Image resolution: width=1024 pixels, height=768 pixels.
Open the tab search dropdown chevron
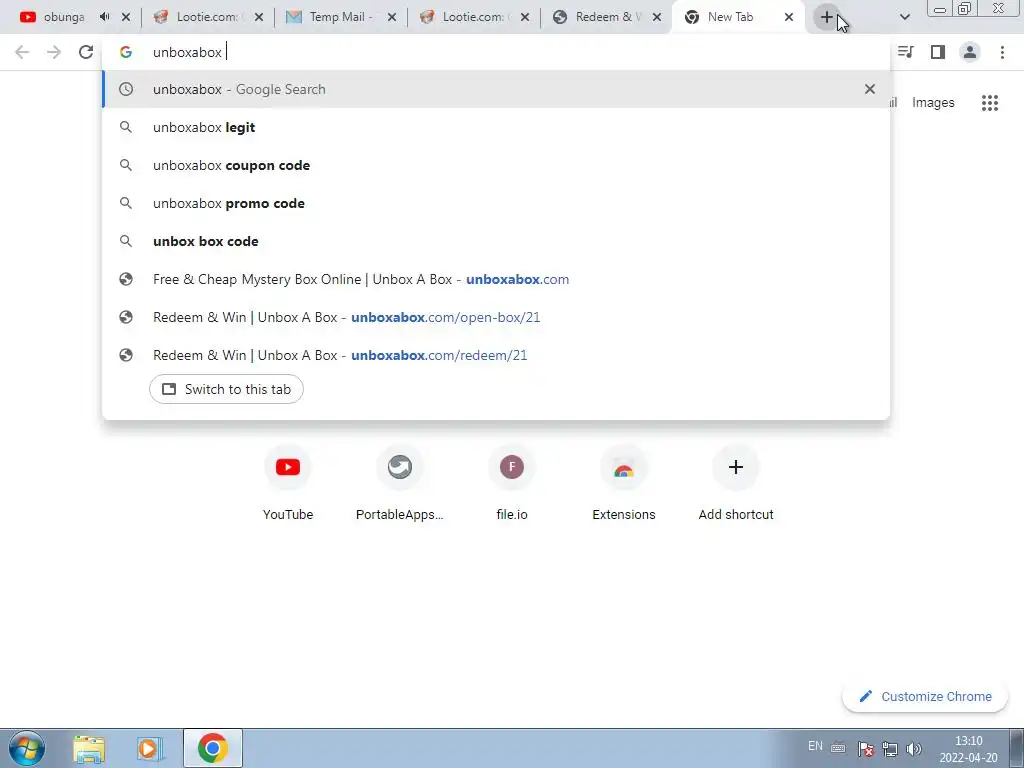pos(904,18)
